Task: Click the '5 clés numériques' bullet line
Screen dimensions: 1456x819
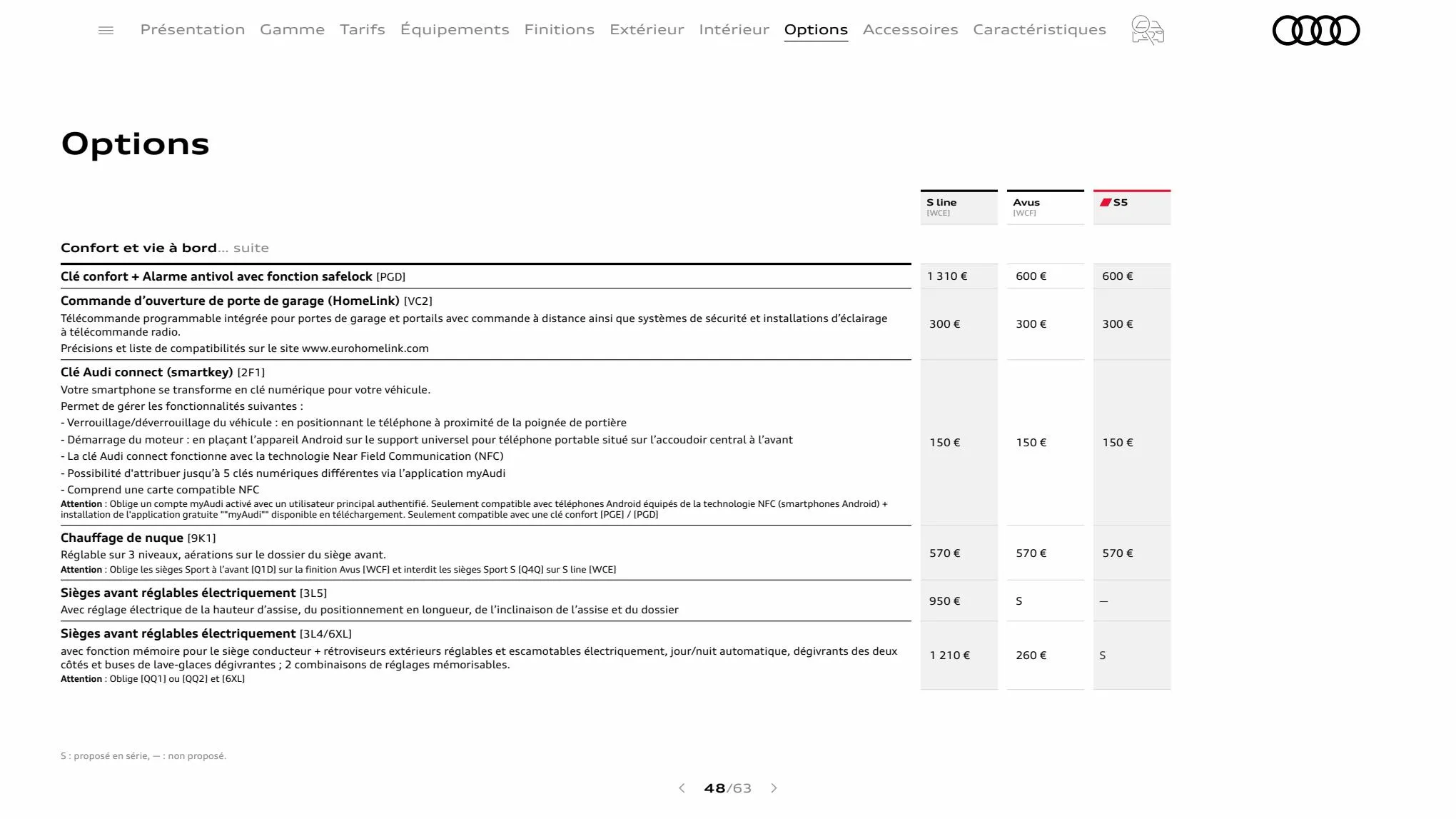Action: (283, 473)
